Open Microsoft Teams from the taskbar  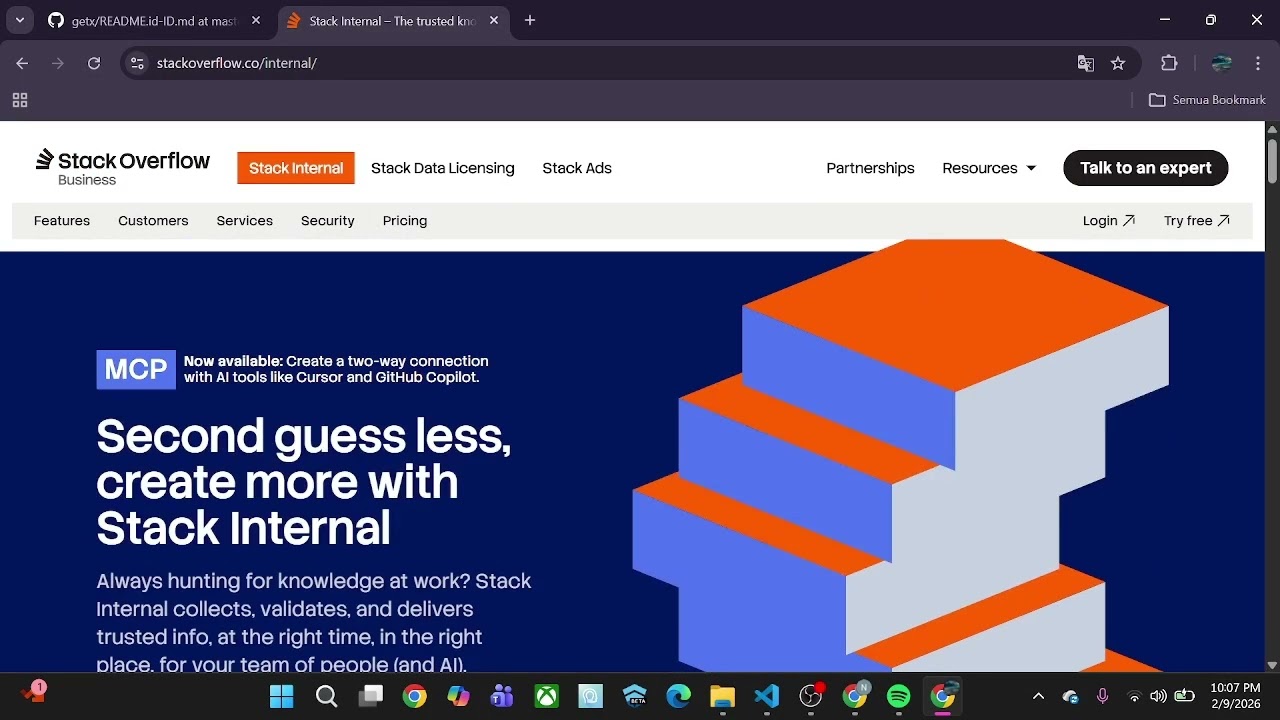[502, 696]
